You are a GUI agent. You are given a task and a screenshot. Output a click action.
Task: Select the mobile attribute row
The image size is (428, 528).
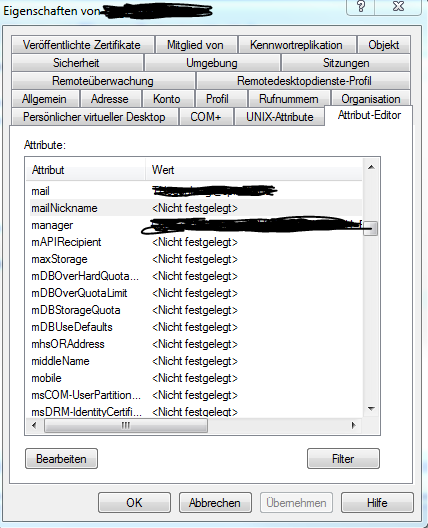(195, 378)
